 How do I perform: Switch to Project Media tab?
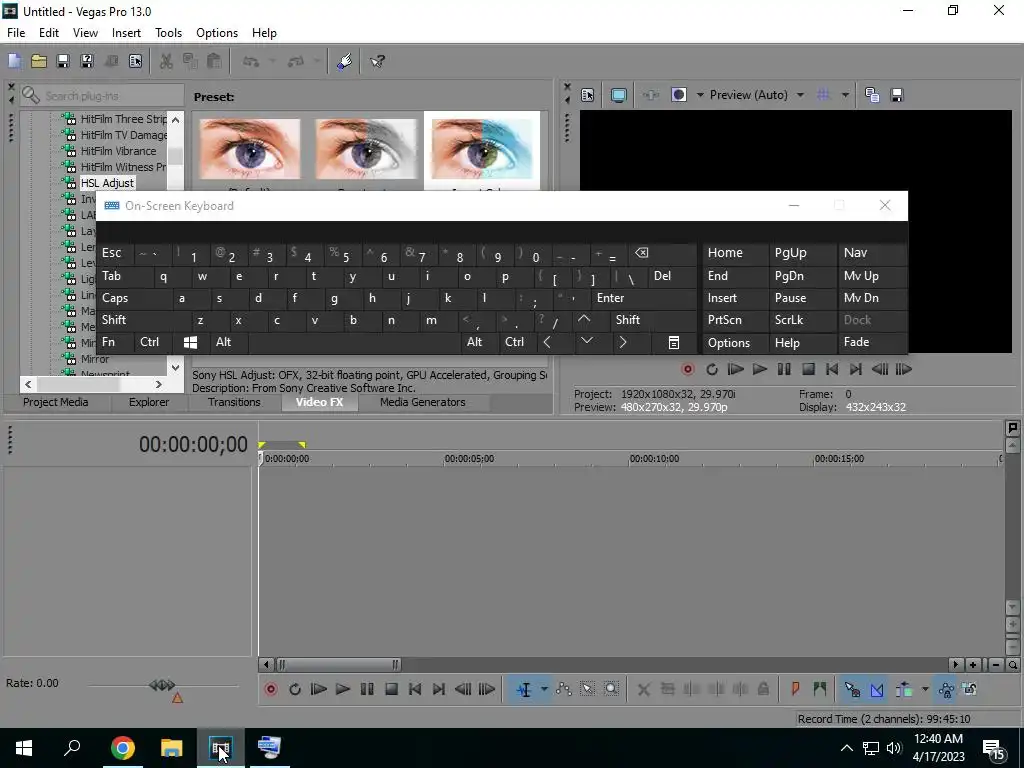[56, 402]
